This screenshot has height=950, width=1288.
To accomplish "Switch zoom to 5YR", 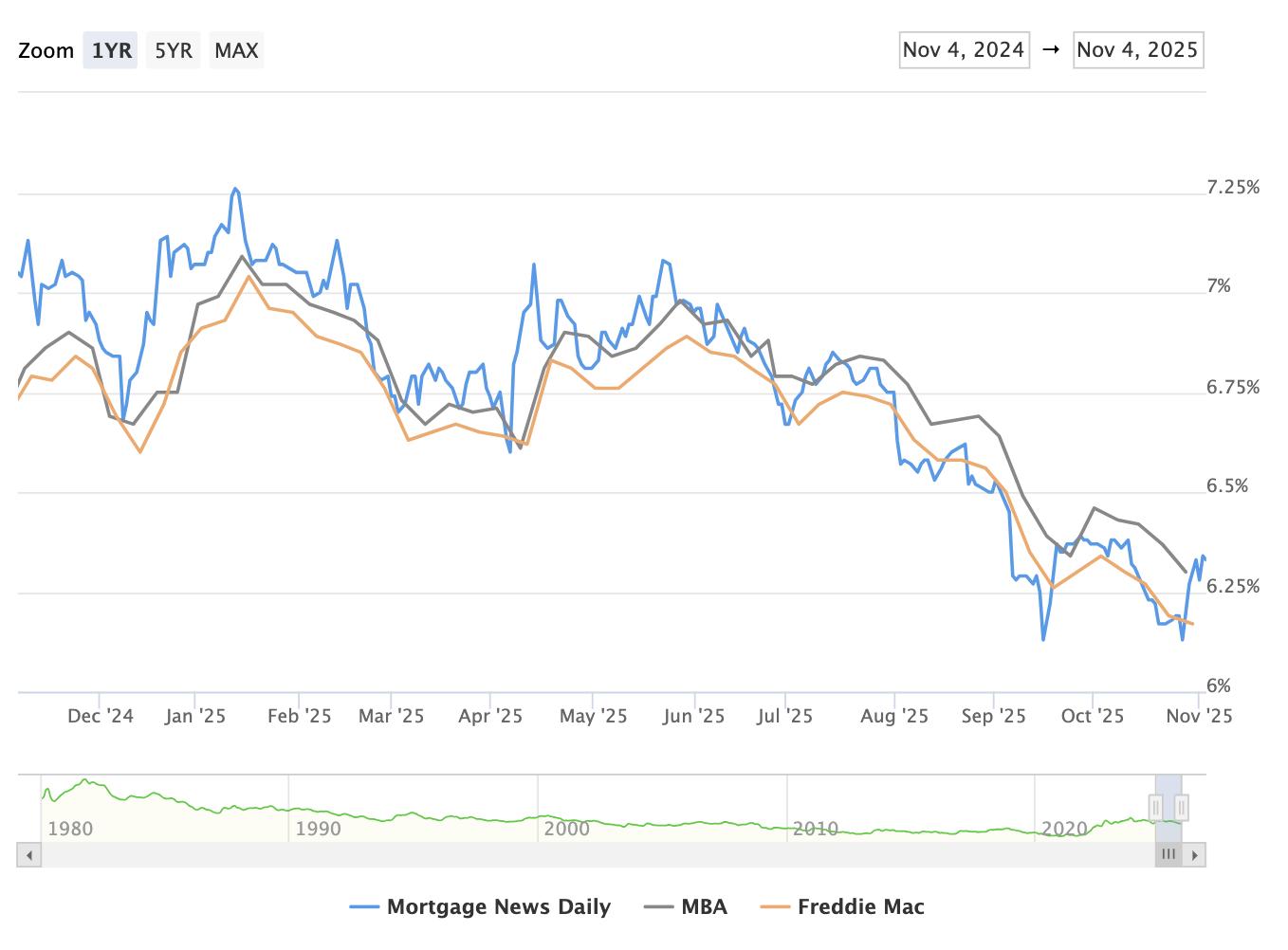I will click(x=174, y=50).
